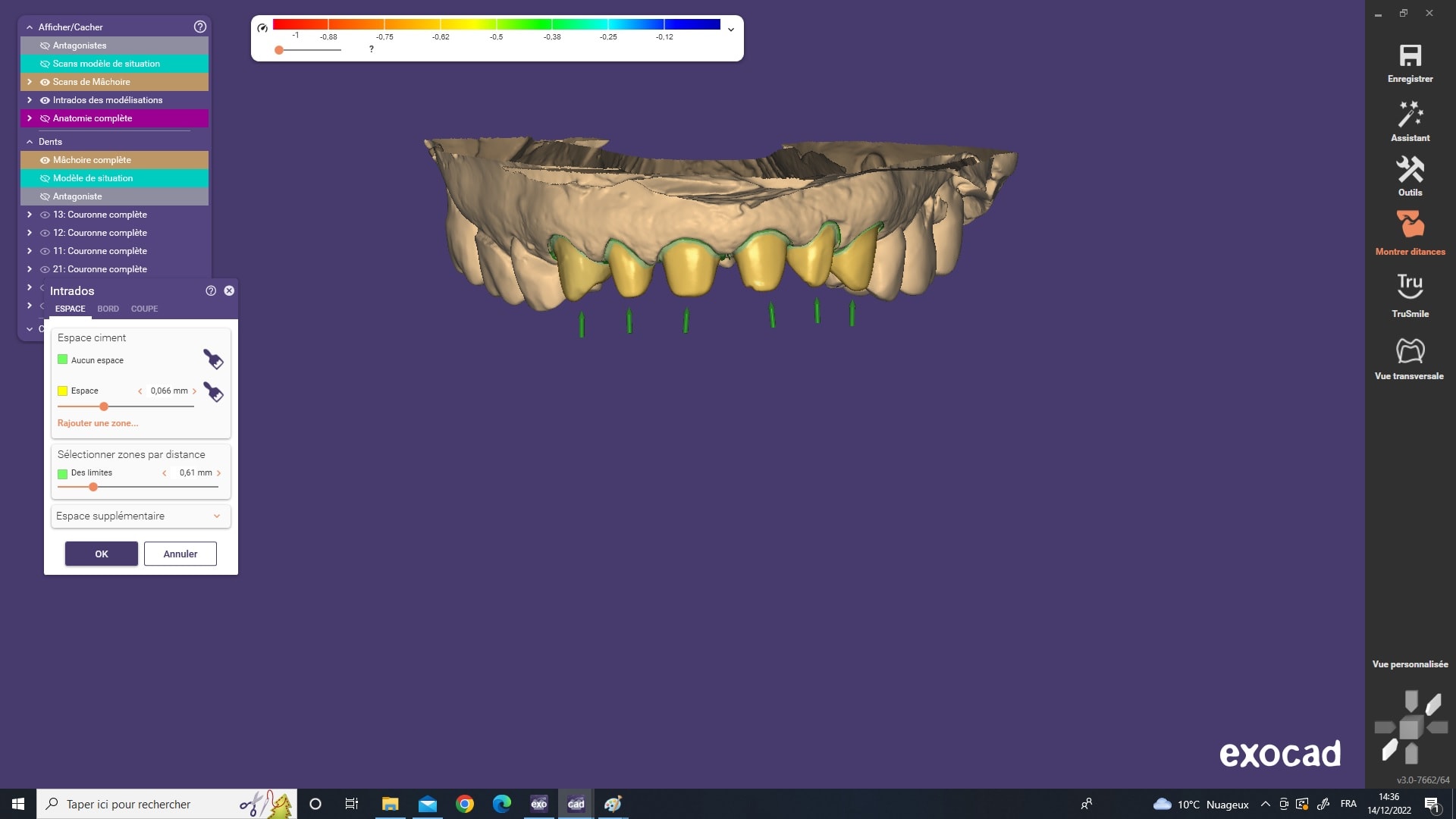Switch to the BORD tab
The height and width of the screenshot is (819, 1456).
108,309
